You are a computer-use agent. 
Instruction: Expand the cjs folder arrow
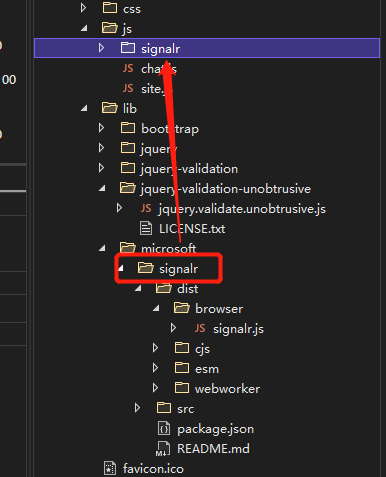[155, 348]
